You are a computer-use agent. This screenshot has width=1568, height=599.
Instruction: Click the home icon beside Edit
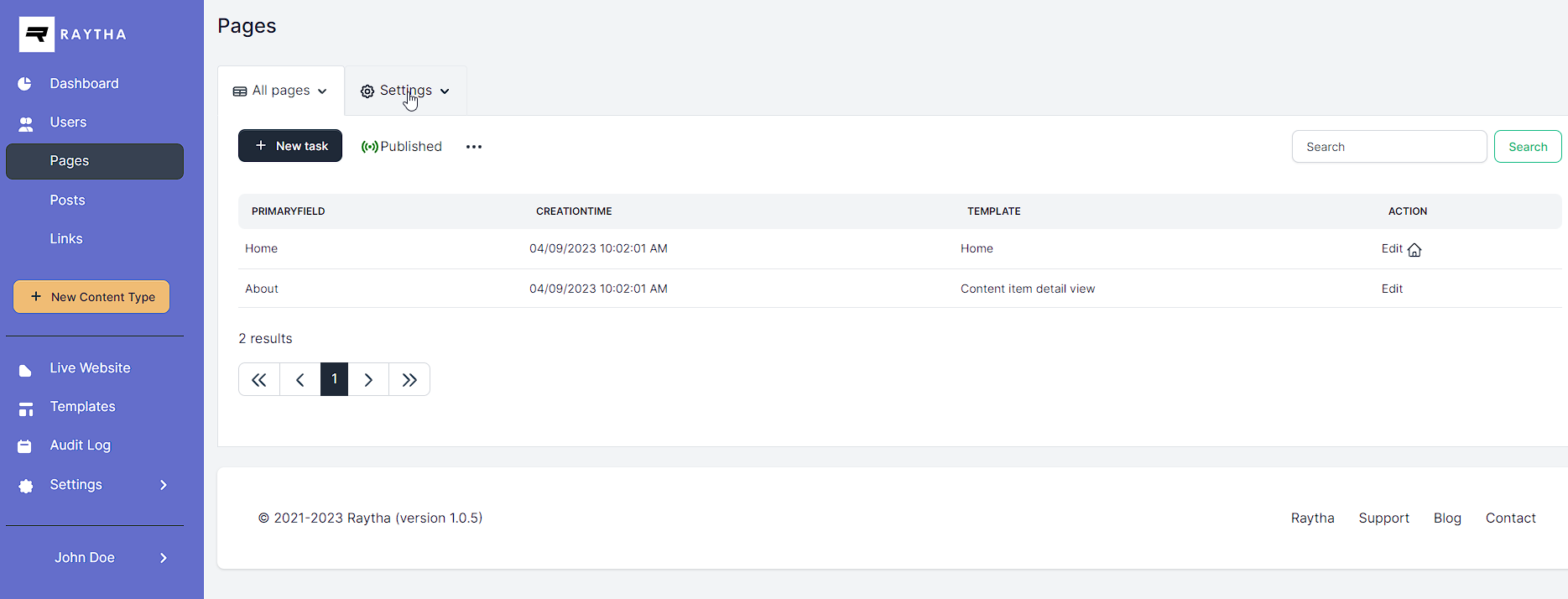point(1414,250)
